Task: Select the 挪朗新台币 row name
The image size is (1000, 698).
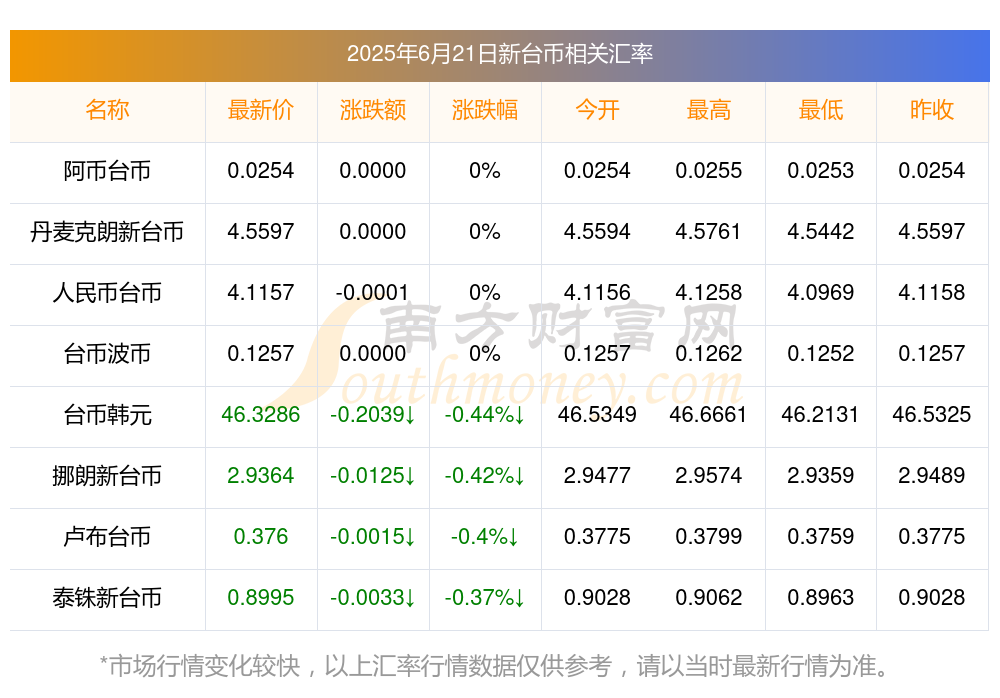Action: (x=107, y=476)
